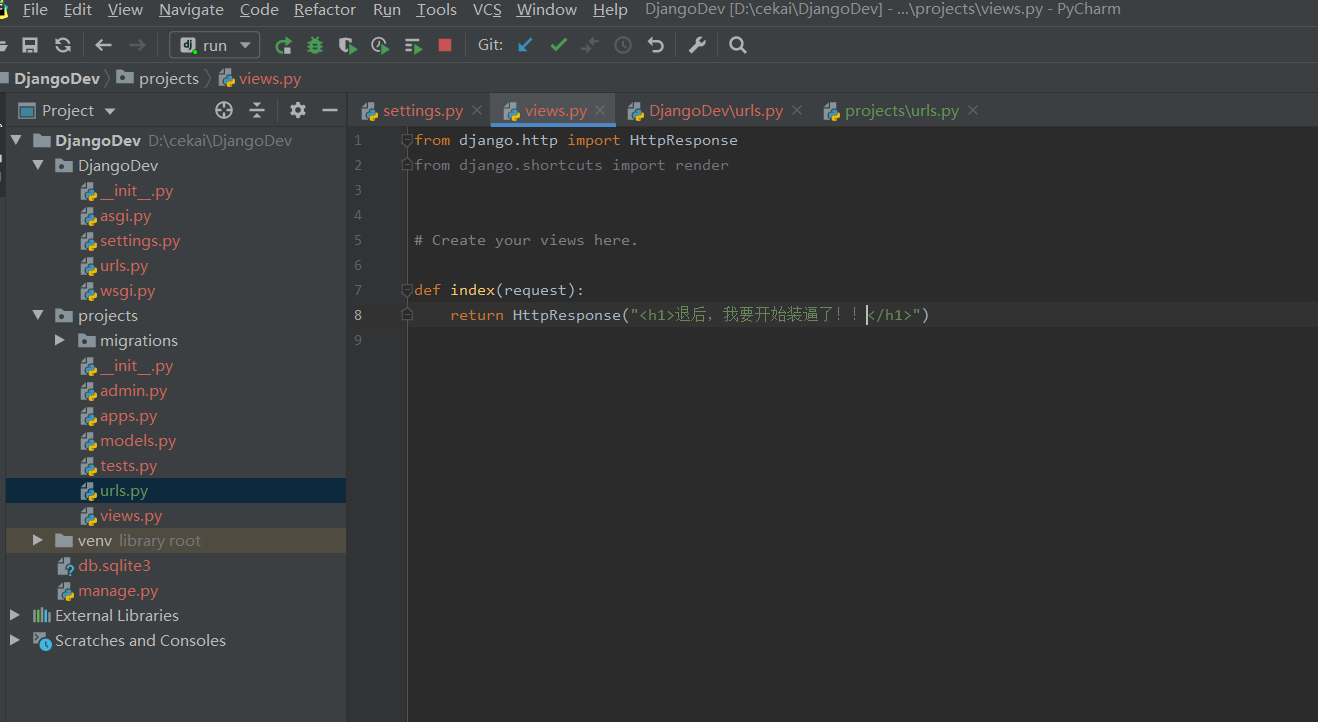Select manage.py in the project tree
The height and width of the screenshot is (722, 1318).
point(118,591)
